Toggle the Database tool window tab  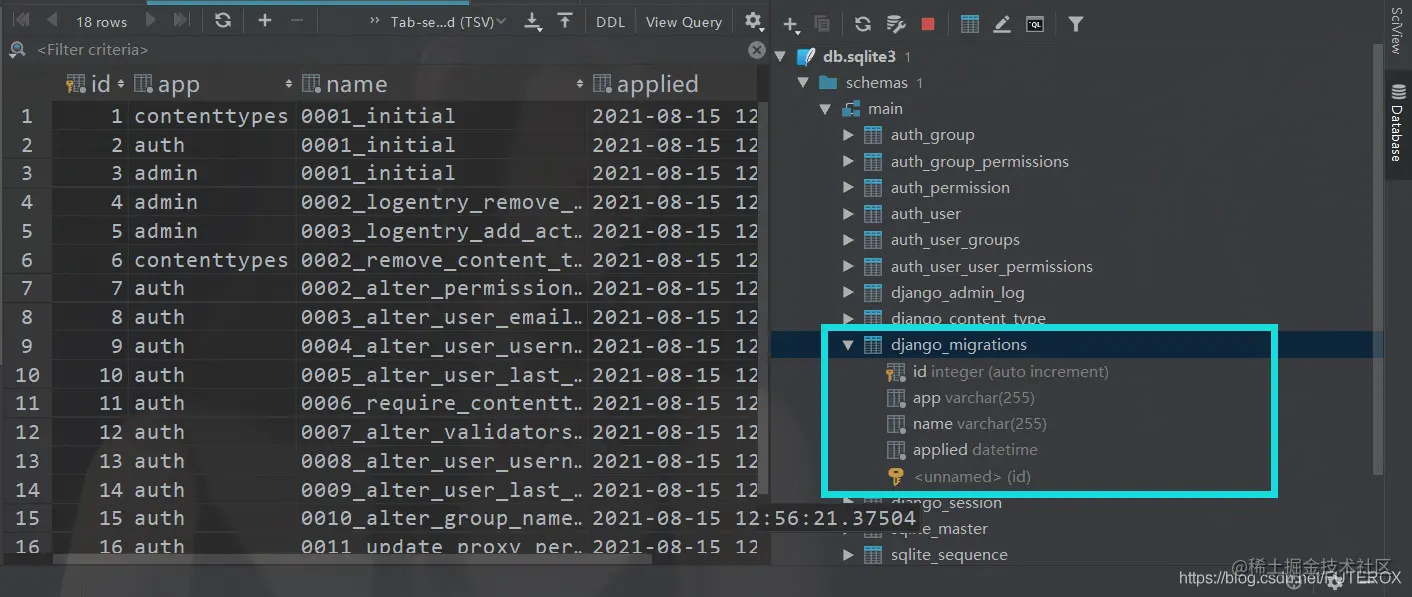point(1397,123)
